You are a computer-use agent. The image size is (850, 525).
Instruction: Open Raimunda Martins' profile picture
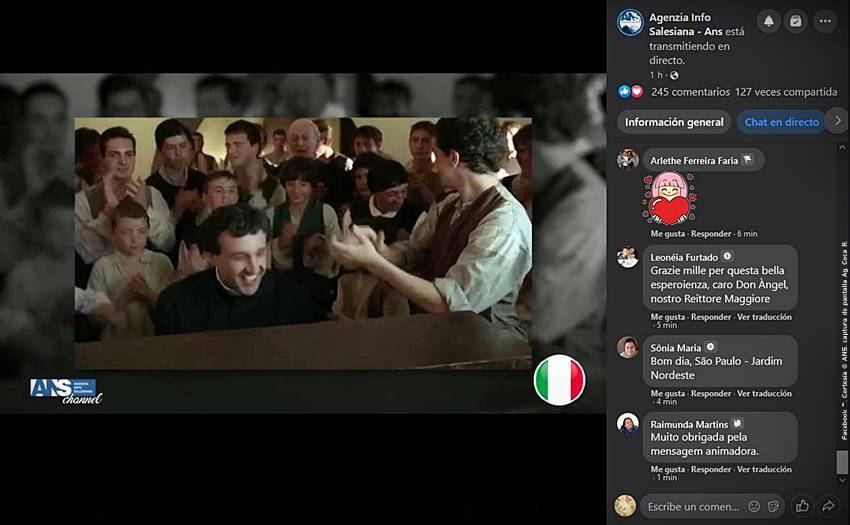[x=628, y=423]
